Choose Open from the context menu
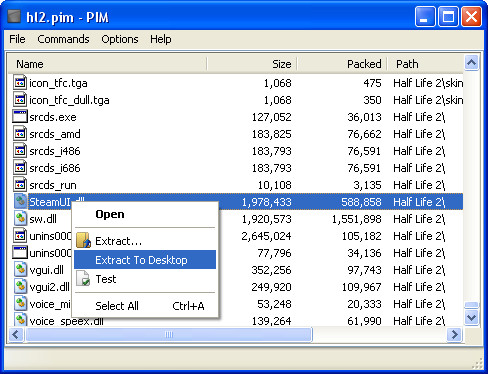Image resolution: width=488 pixels, height=374 pixels. click(145, 214)
